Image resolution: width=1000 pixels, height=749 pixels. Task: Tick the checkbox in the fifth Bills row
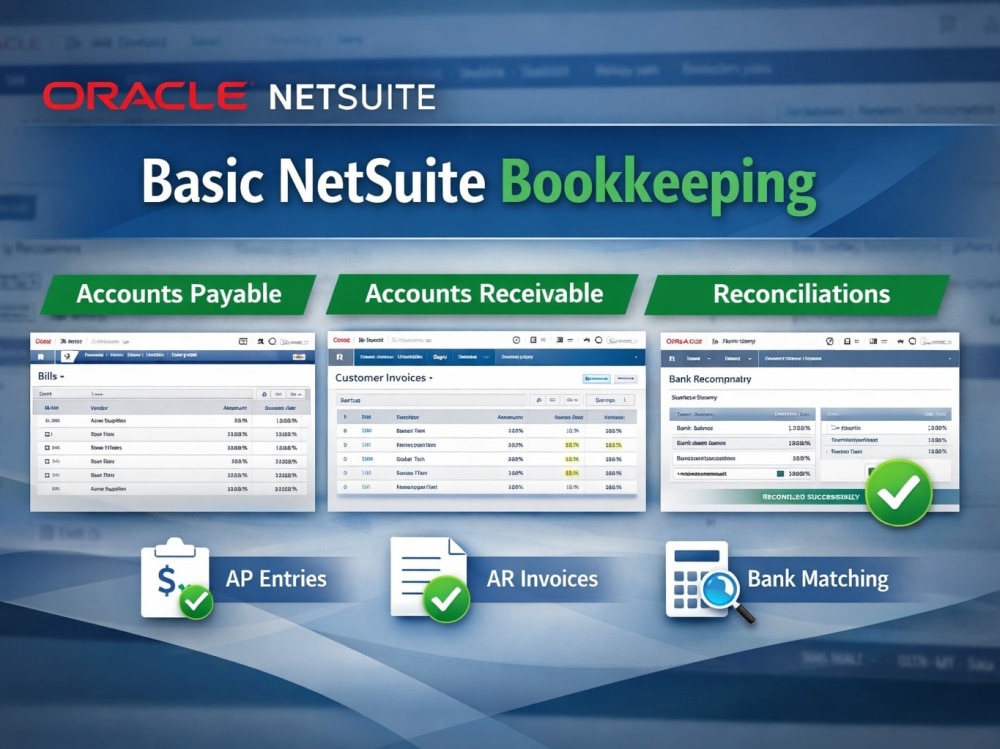click(x=47, y=475)
